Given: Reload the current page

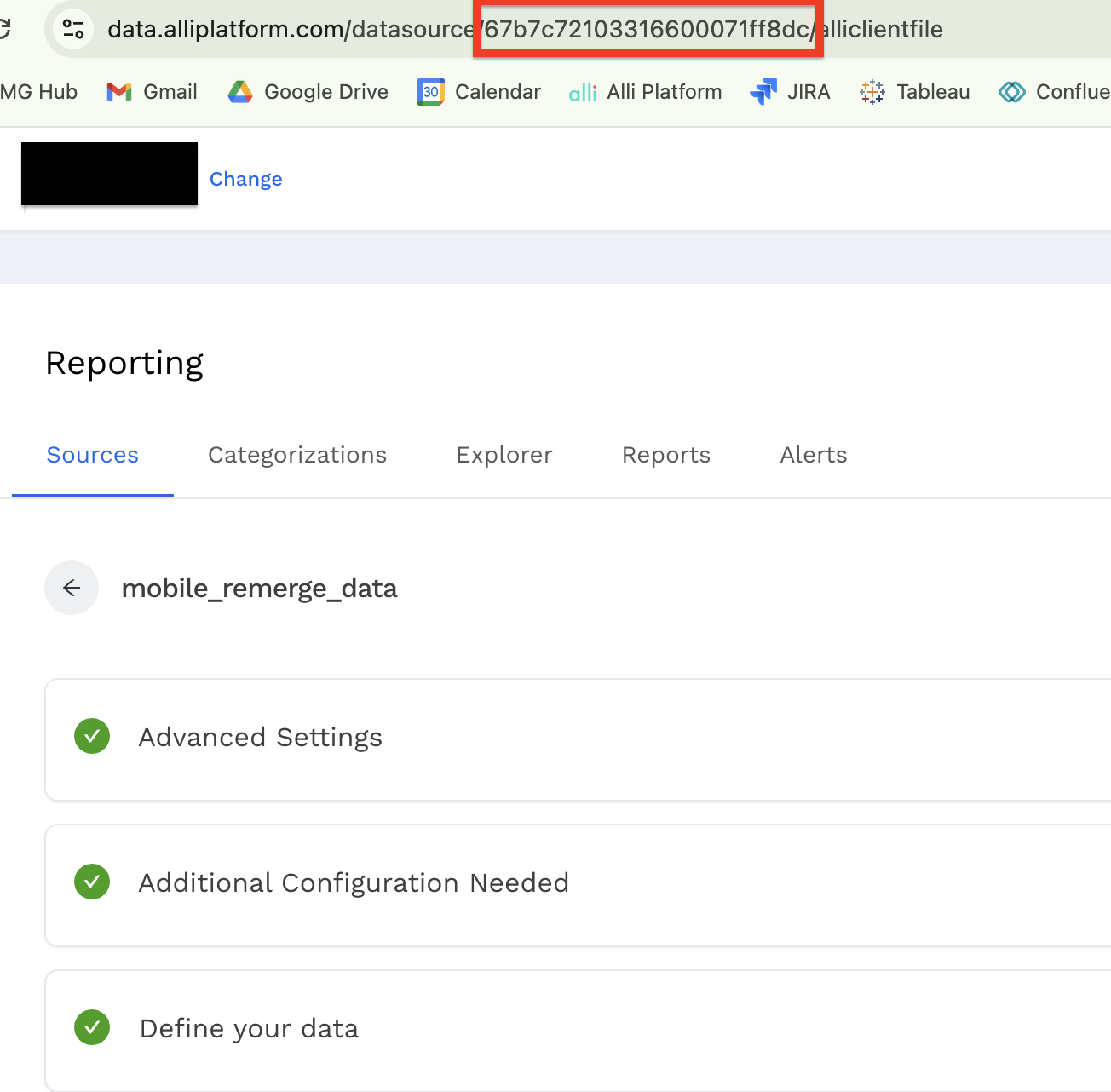Looking at the screenshot, I should (5, 28).
